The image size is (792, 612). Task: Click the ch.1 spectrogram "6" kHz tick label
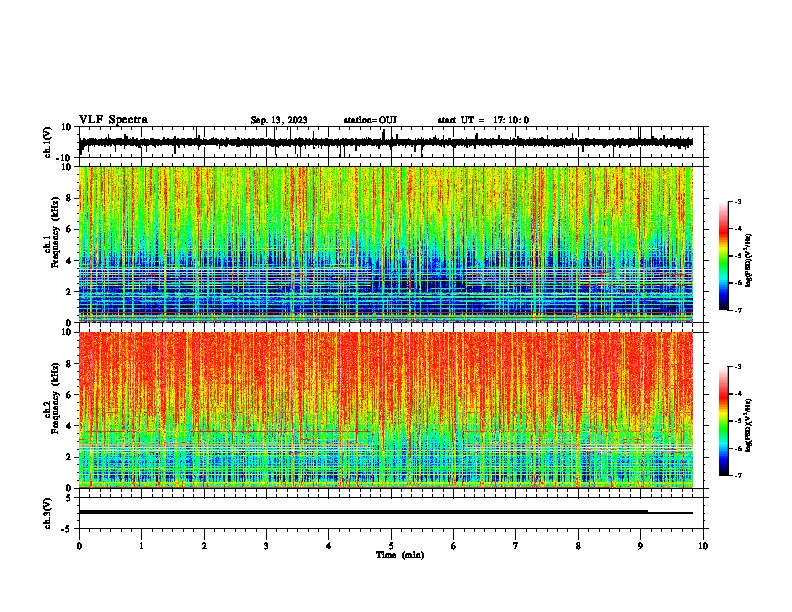point(70,230)
